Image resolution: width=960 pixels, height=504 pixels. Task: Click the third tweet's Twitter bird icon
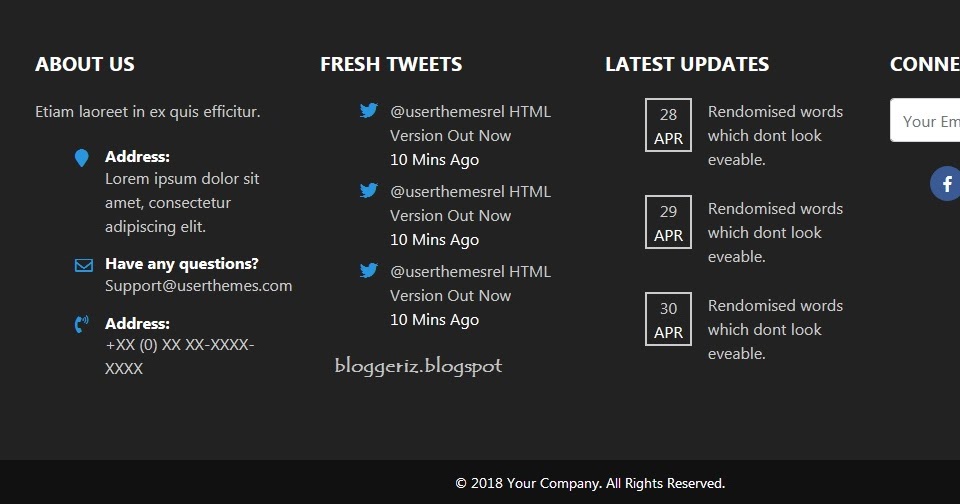point(369,271)
